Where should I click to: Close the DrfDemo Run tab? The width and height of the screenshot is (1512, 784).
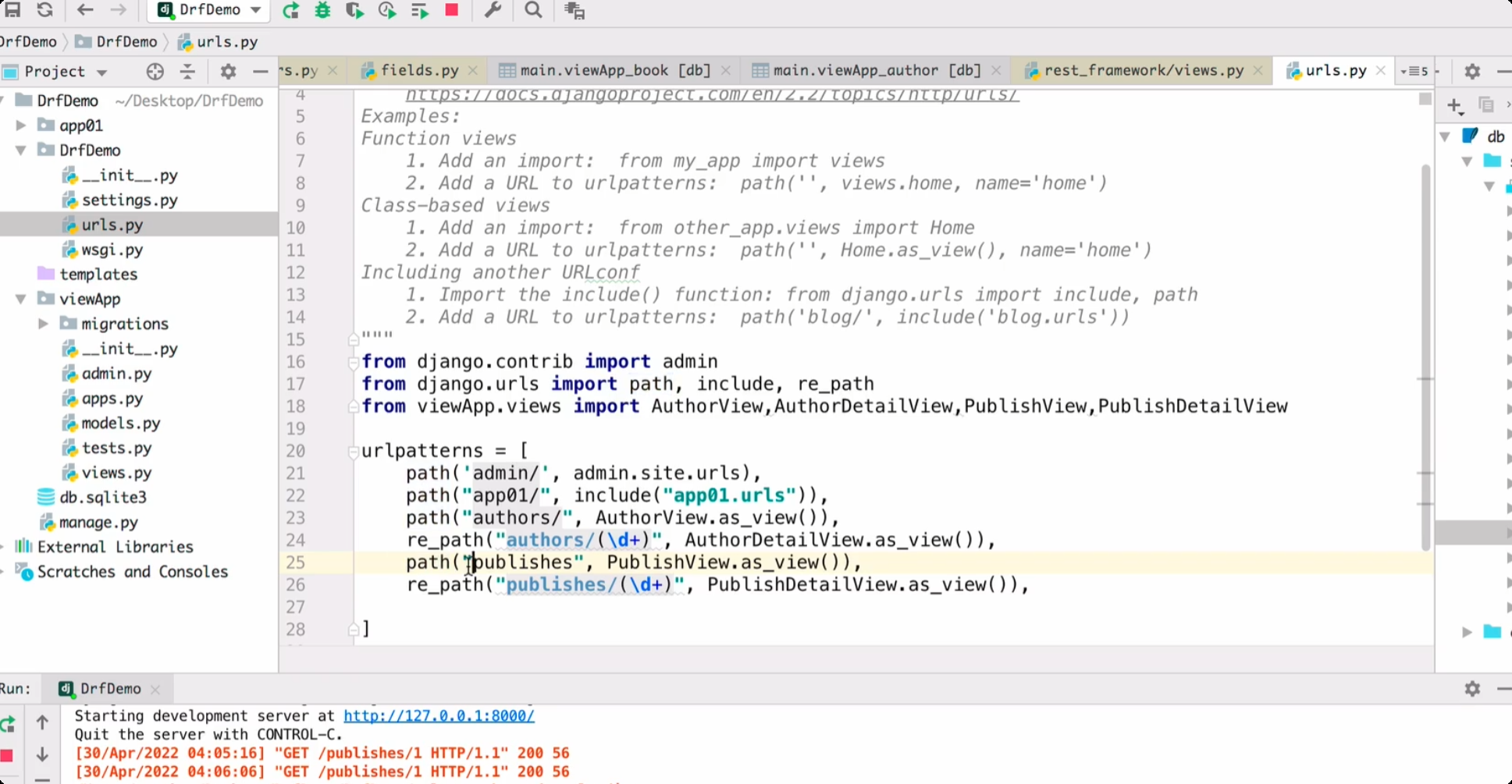(155, 690)
